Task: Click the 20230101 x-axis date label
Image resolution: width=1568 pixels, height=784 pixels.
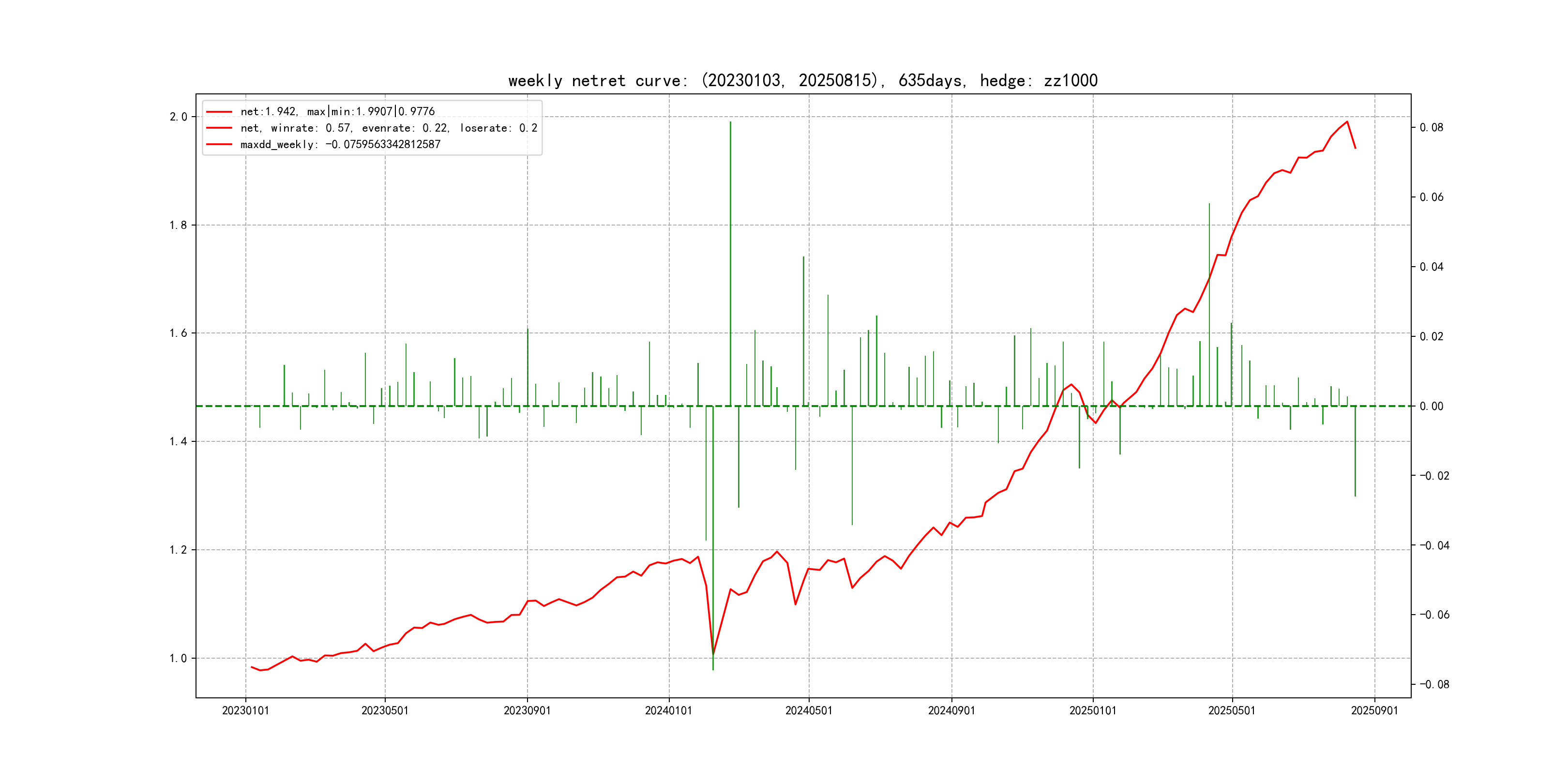Action: (x=245, y=710)
